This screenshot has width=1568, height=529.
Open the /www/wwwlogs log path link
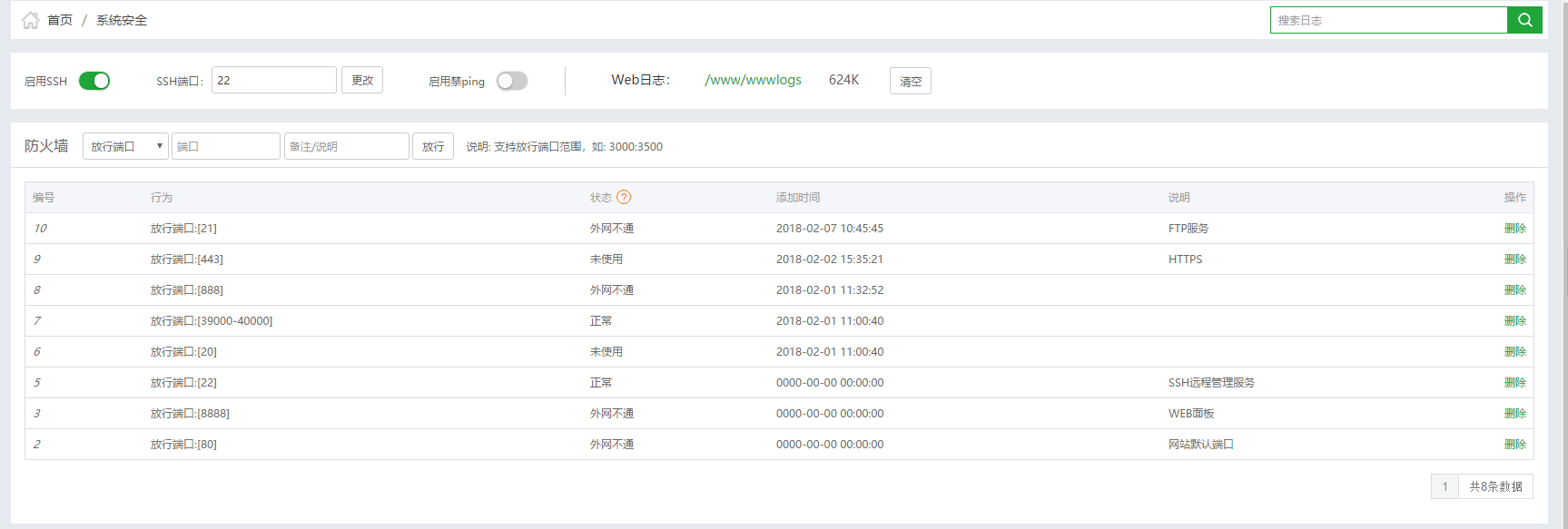coord(753,80)
